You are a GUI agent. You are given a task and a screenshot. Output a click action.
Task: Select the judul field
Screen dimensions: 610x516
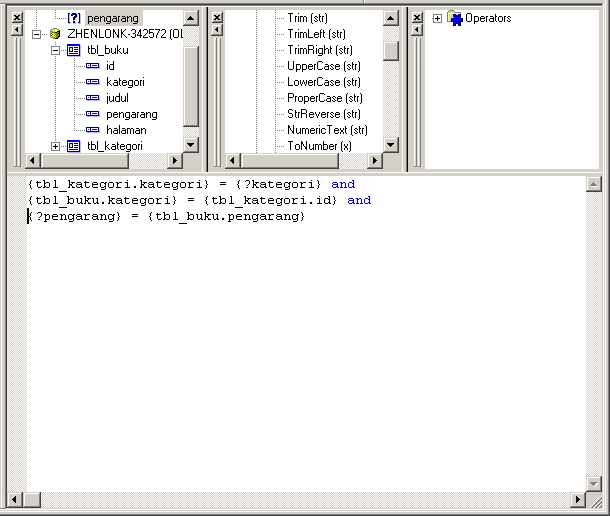(x=117, y=98)
